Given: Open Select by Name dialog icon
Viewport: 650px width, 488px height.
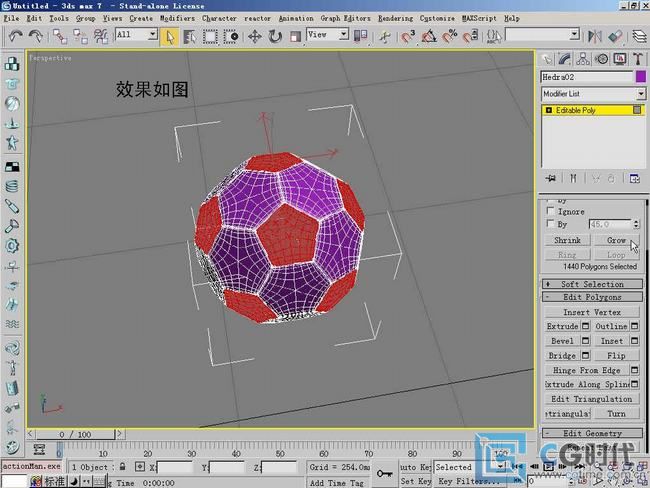Looking at the screenshot, I should (190, 36).
